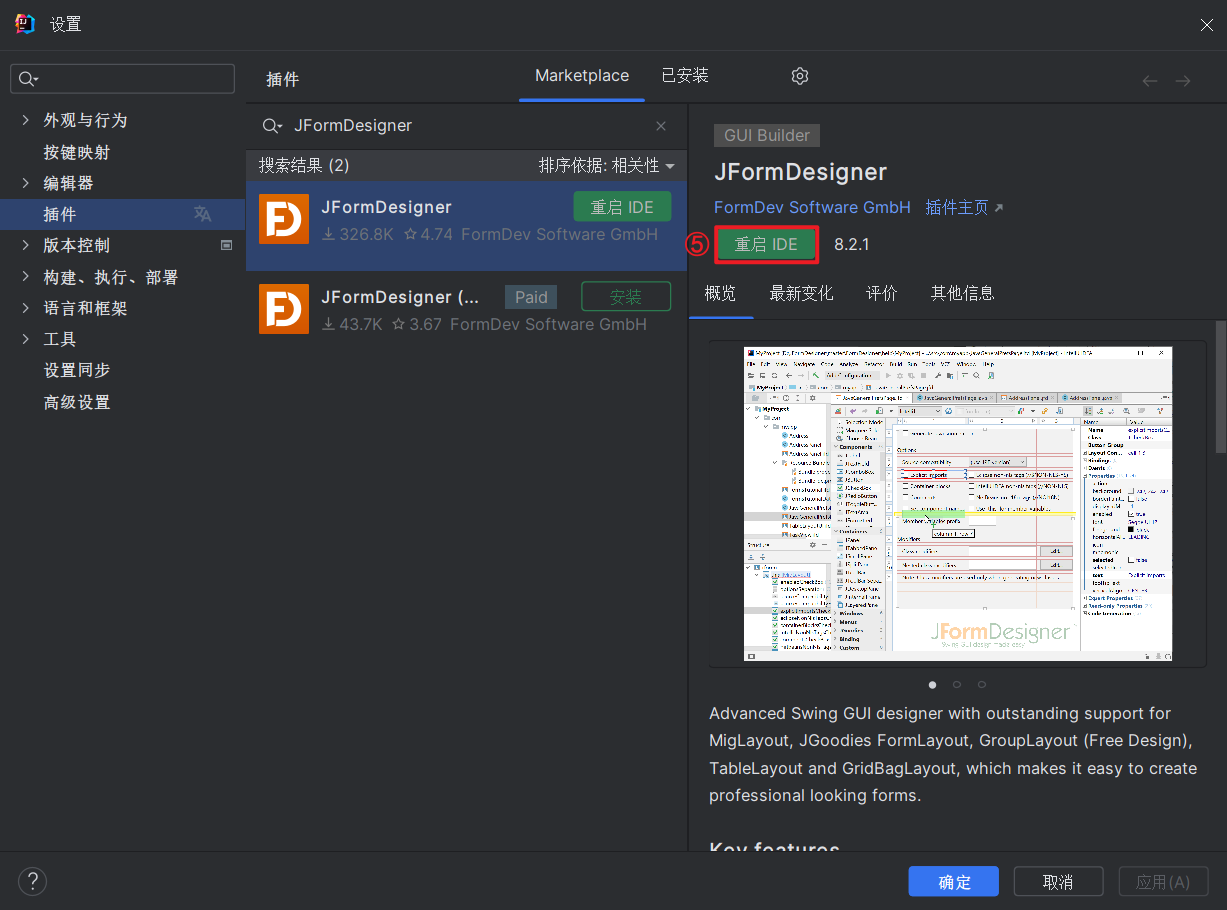Open the 排序依据: 相关性 sort dropdown
The height and width of the screenshot is (910, 1227).
607,165
